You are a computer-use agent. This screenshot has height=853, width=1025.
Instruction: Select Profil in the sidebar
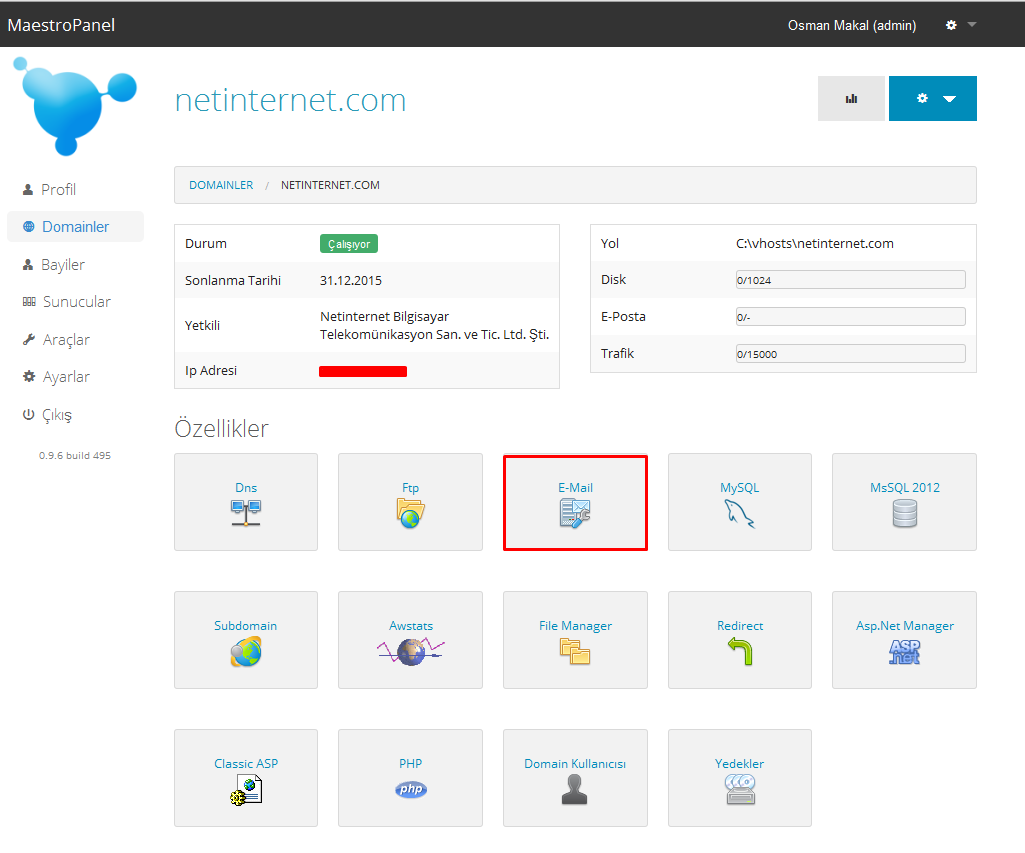(58, 190)
